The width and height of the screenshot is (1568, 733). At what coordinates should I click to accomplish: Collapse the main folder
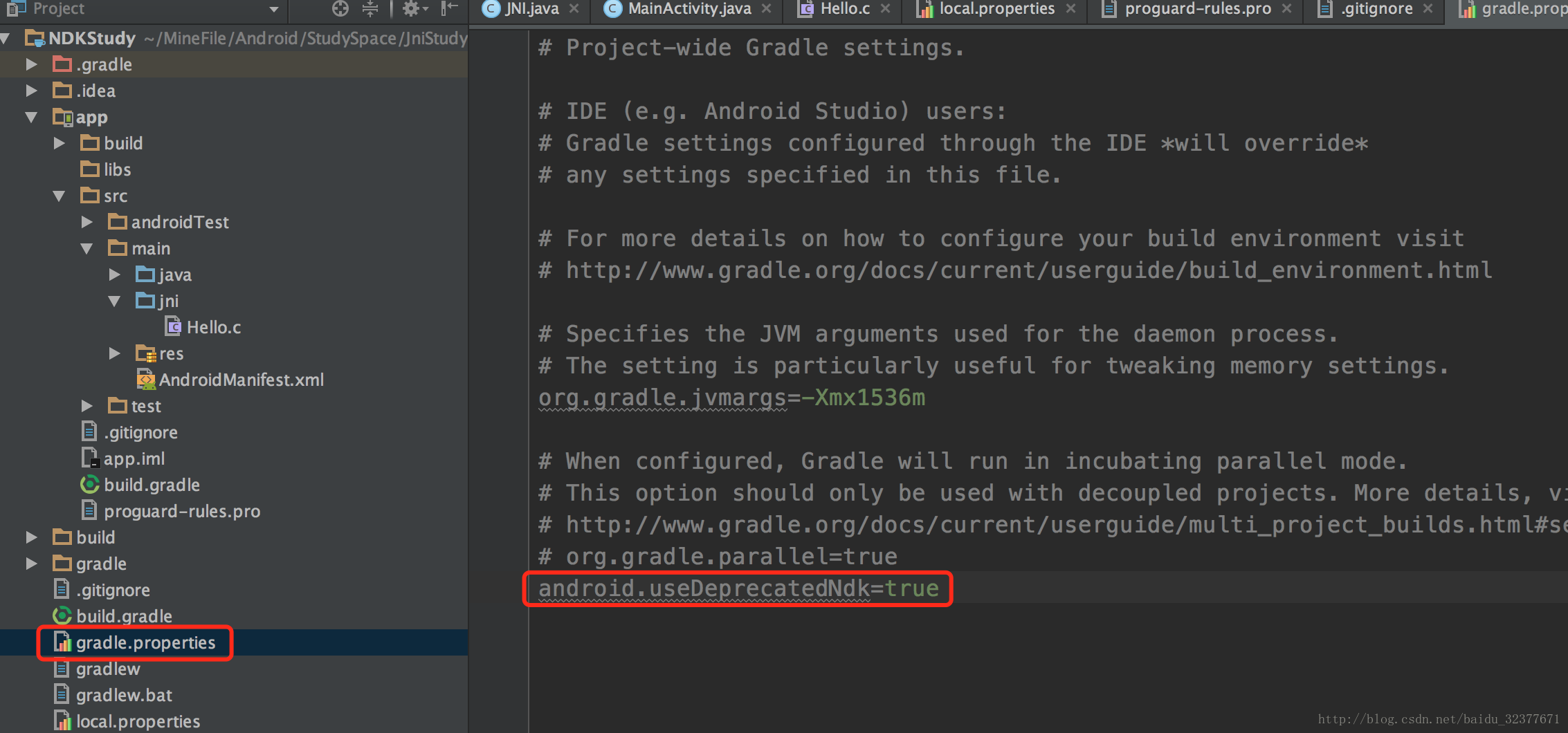point(87,249)
